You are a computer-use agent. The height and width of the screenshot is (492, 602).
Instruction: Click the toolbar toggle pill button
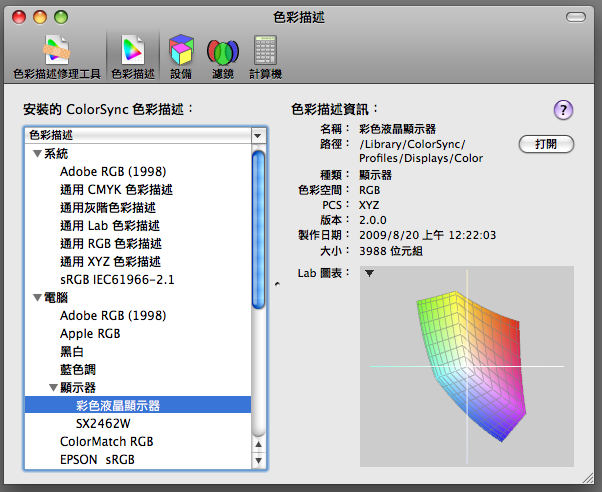point(576,17)
